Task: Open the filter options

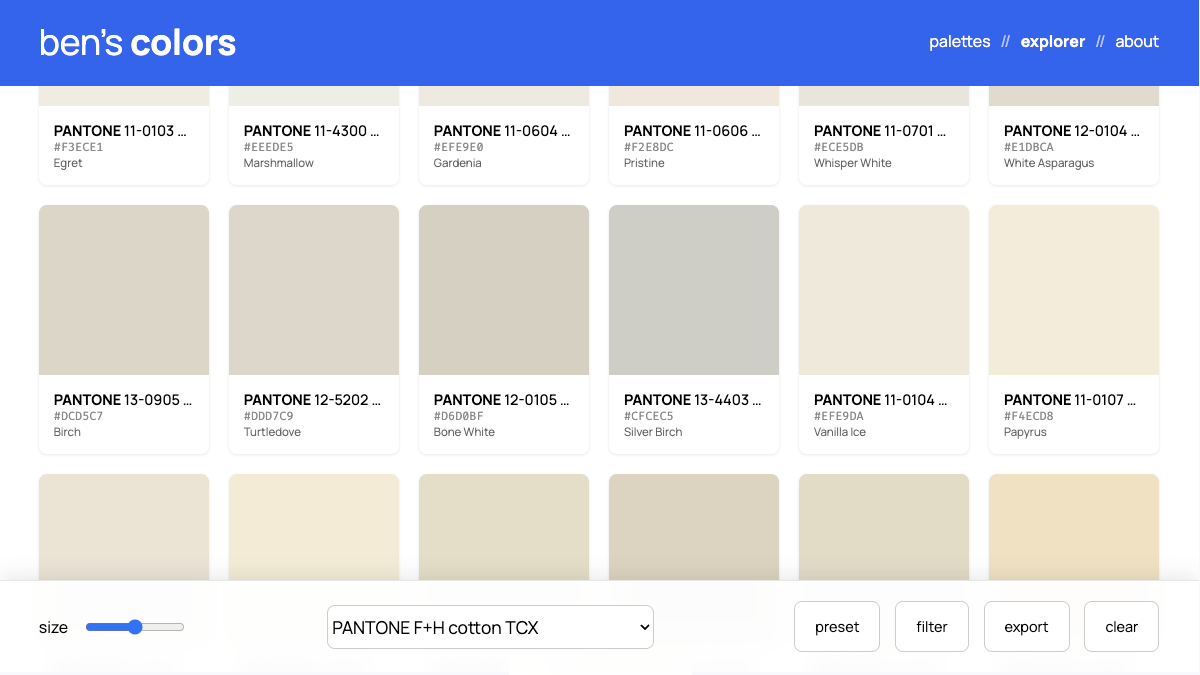Action: (931, 627)
